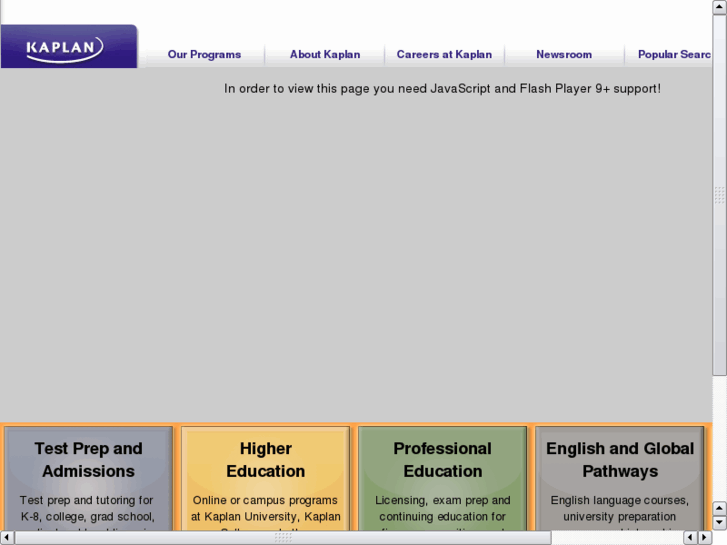Select the English and Global Pathways card
This screenshot has width=727, height=545.
click(620, 479)
